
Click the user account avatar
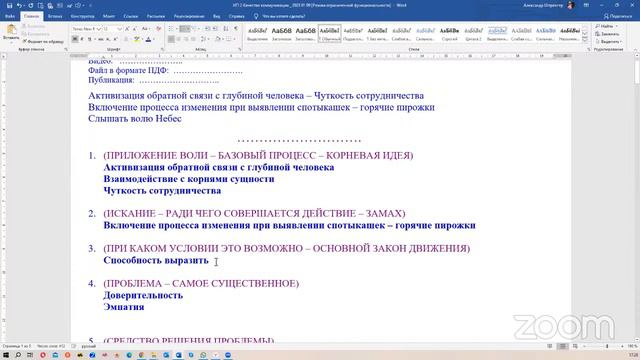point(571,5)
